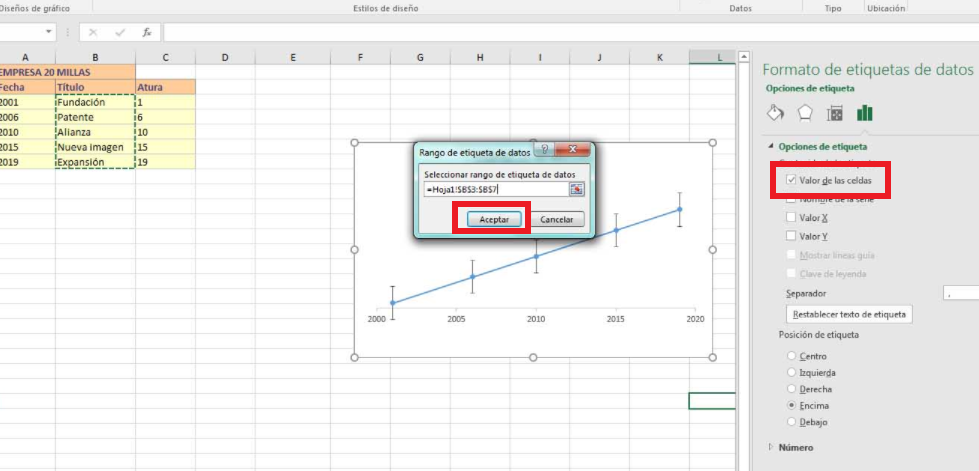The height and width of the screenshot is (471, 979).
Task: Click the fx insert function icon
Action: tap(147, 32)
